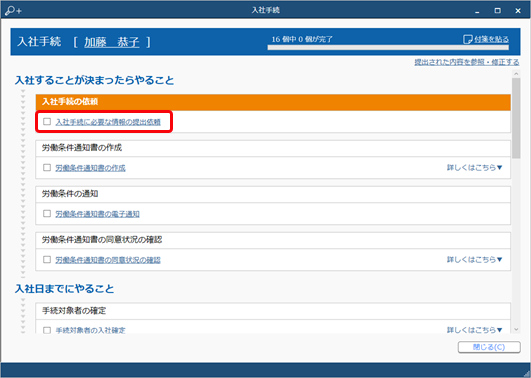This screenshot has height=378, width=531.
Task: Click the 入社日までにやること heading
Action: (64, 289)
